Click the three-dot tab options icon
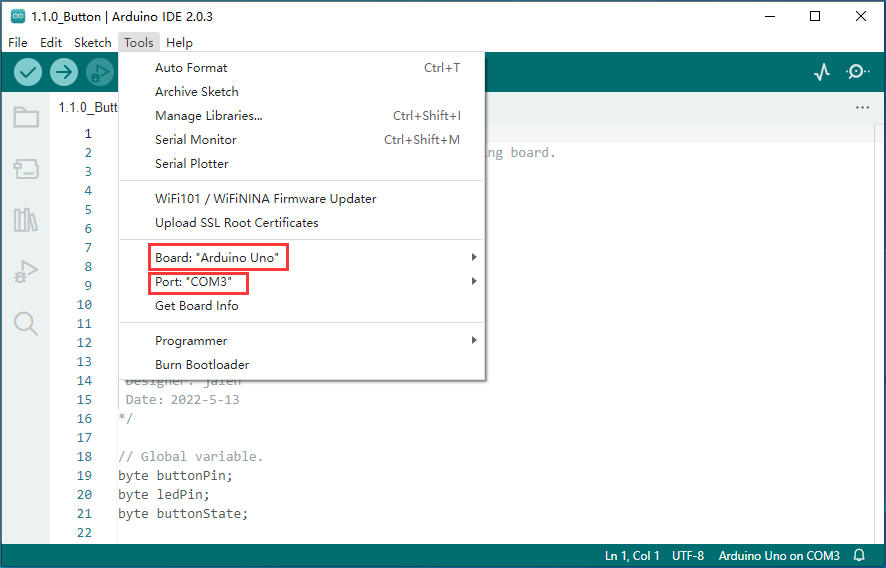This screenshot has width=886, height=568. 862,107
